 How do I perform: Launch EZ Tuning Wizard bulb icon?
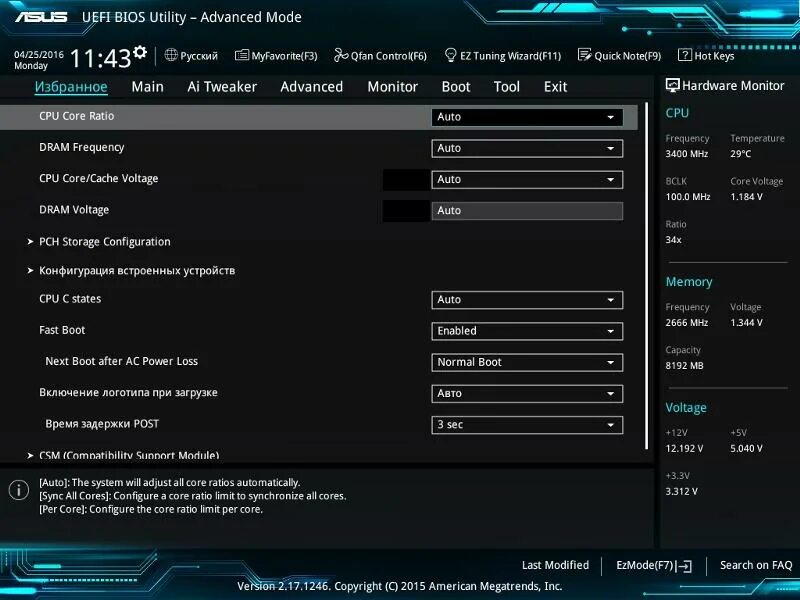point(450,55)
